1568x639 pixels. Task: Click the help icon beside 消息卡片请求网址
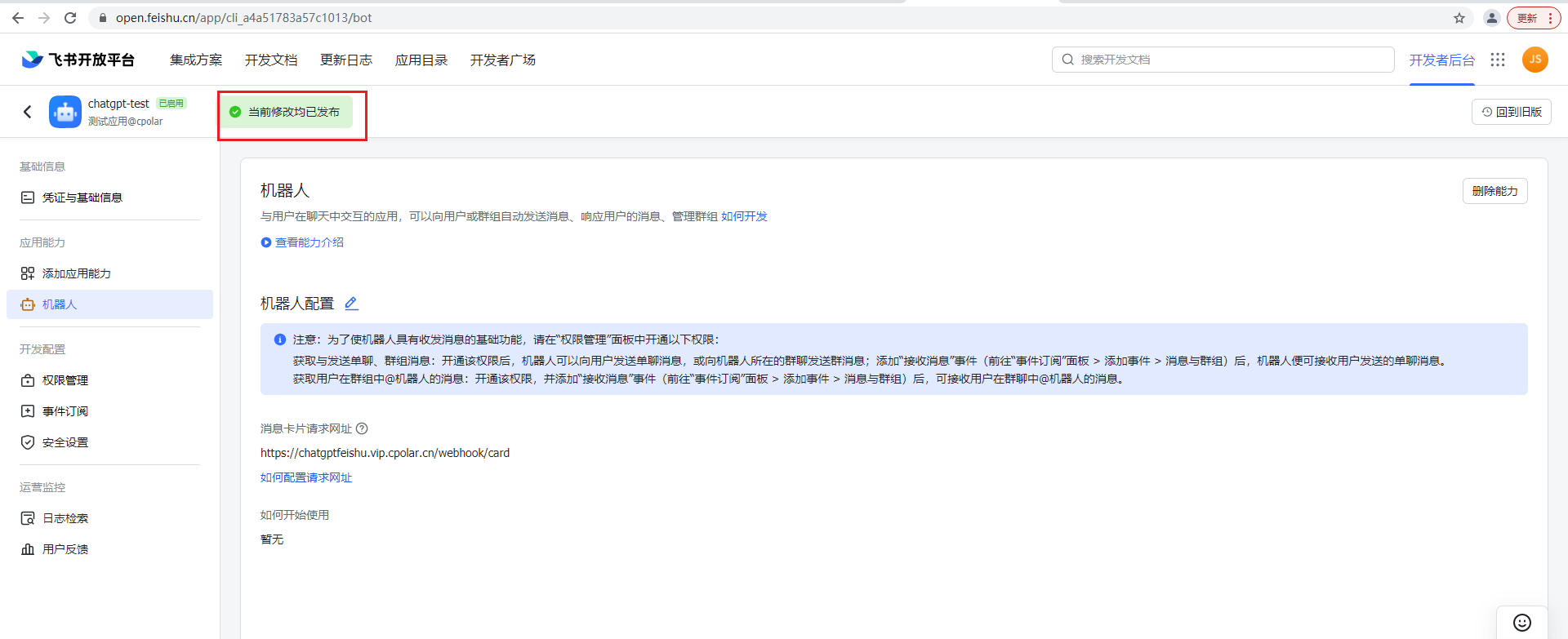[362, 428]
